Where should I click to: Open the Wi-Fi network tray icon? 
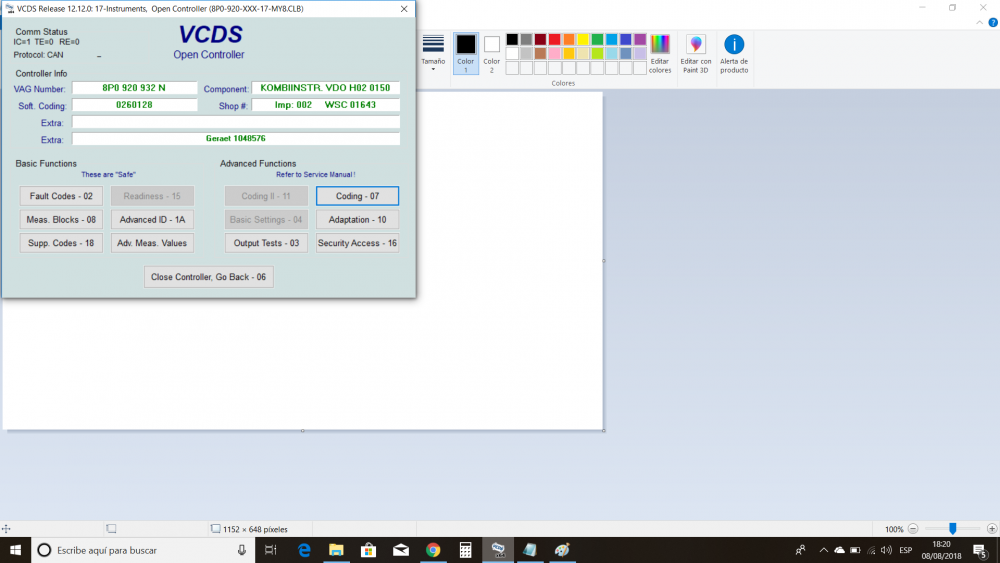point(871,550)
